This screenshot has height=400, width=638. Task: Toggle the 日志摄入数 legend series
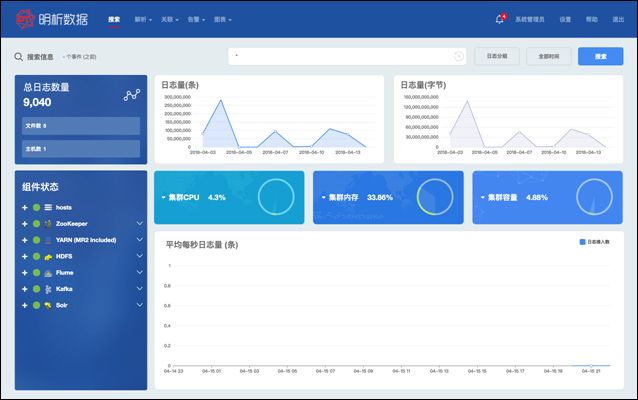[594, 242]
